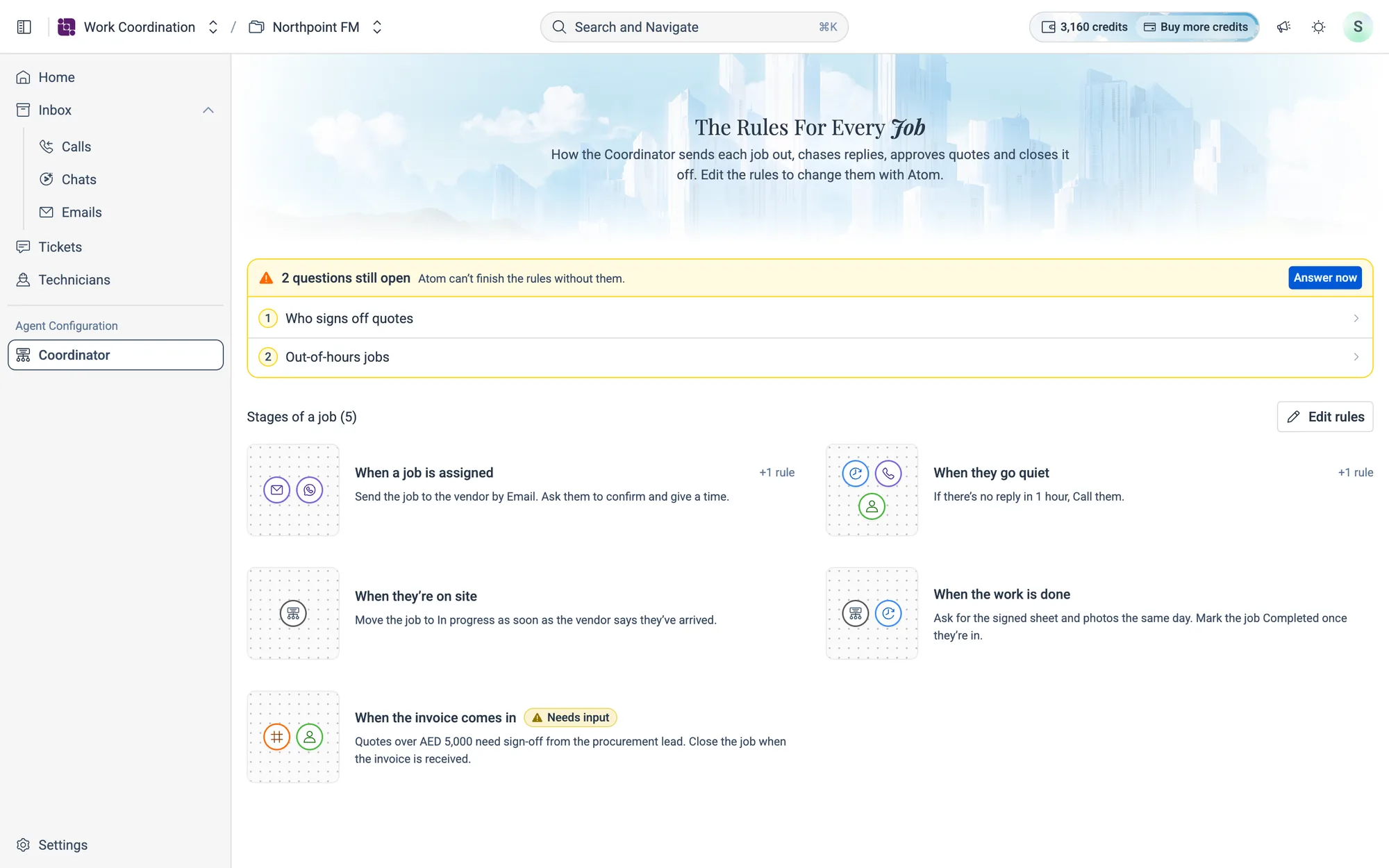Screen dimensions: 1389x868
Task: Open Settings at sidebar bottom
Action: click(x=115, y=845)
